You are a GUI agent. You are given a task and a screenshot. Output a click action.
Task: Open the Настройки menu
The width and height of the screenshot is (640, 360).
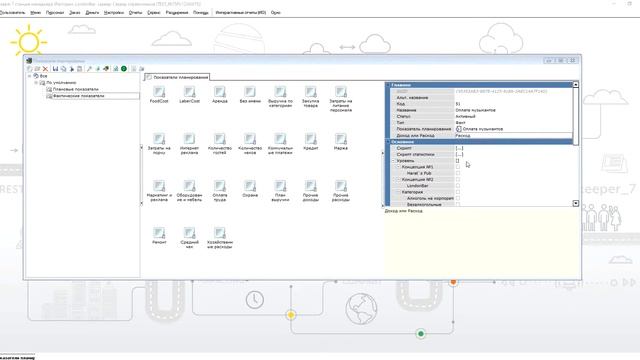pos(114,13)
